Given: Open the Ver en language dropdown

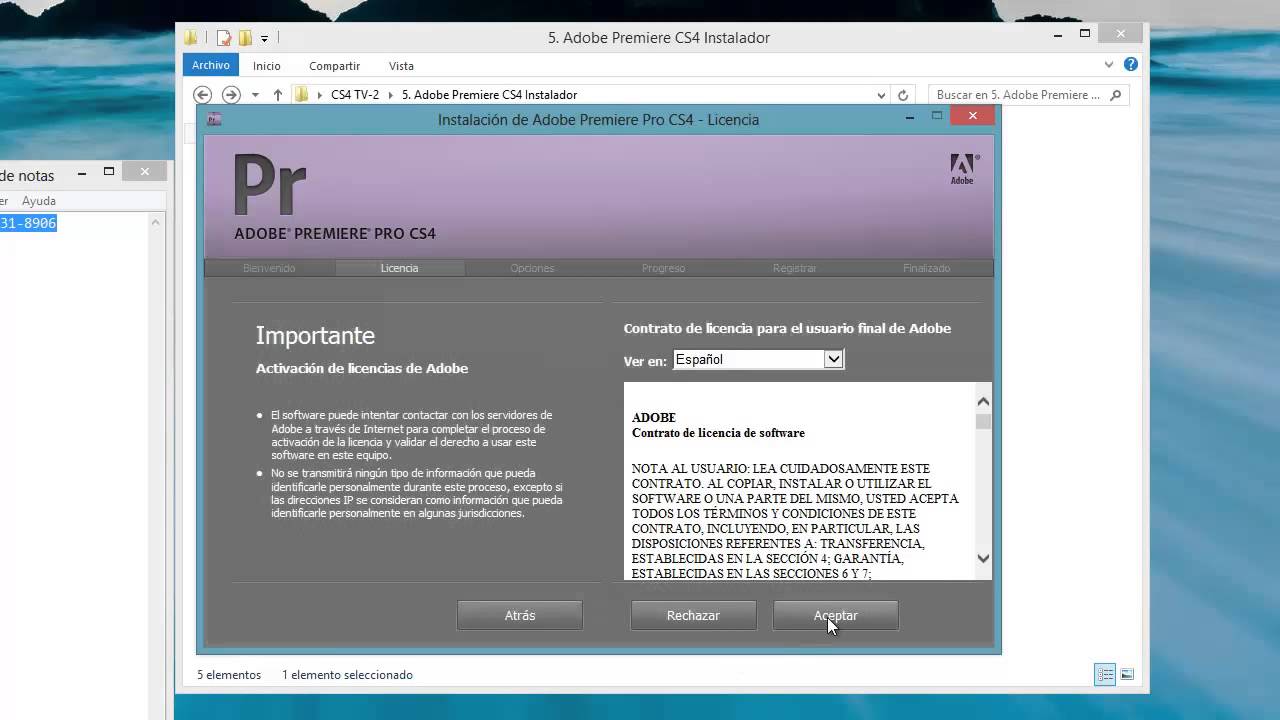Looking at the screenshot, I should coord(758,359).
